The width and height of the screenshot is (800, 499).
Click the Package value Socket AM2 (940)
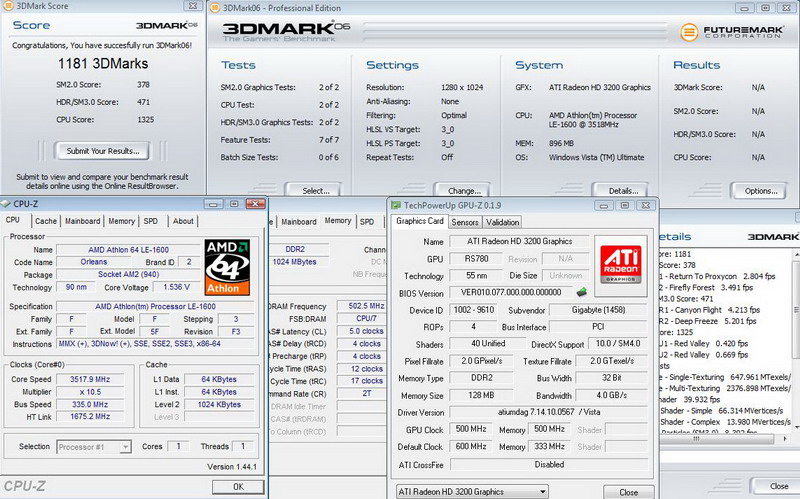click(128, 275)
